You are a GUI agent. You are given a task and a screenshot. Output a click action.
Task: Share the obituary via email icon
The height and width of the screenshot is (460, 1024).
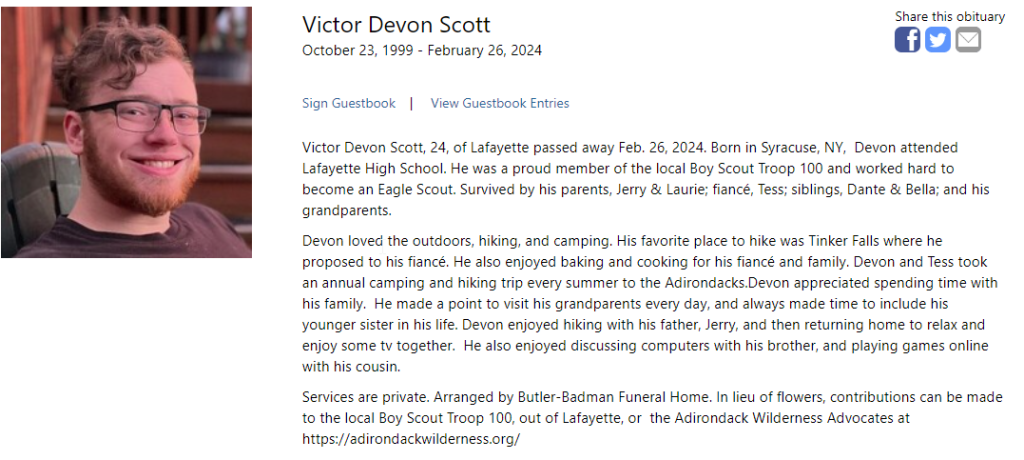pos(968,40)
